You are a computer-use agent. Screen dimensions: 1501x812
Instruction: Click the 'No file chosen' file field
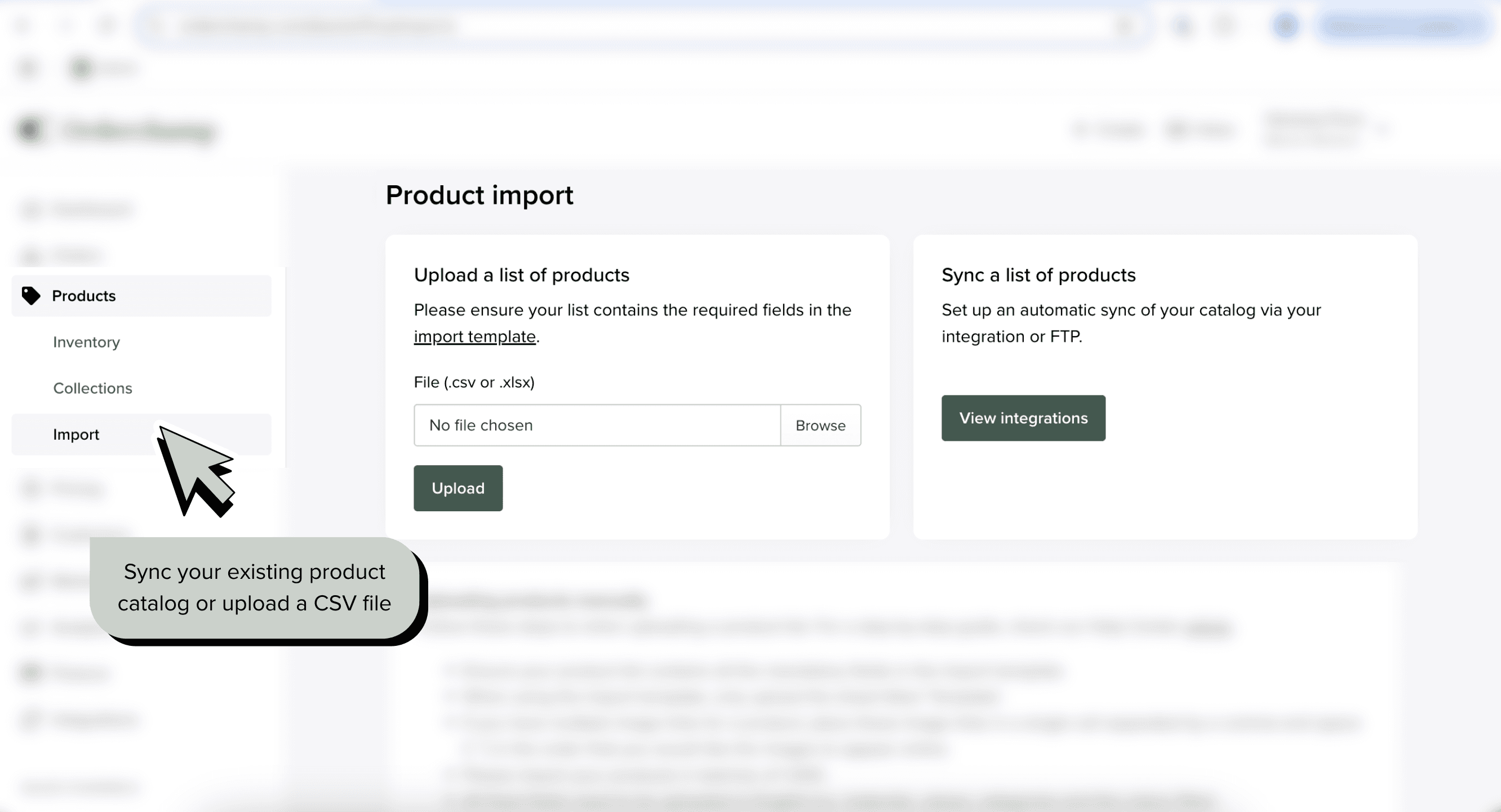597,425
